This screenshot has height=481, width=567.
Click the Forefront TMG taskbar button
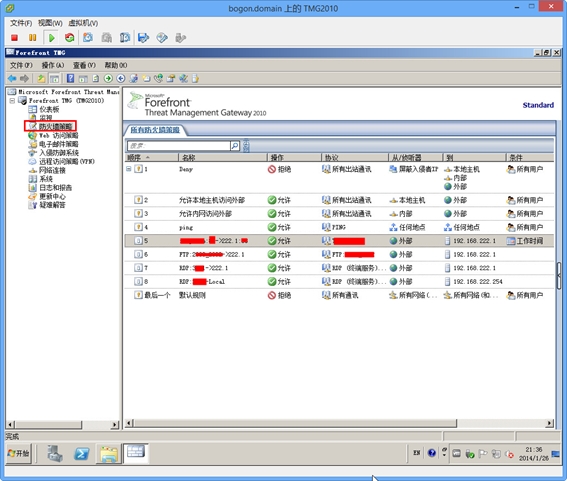pos(136,453)
